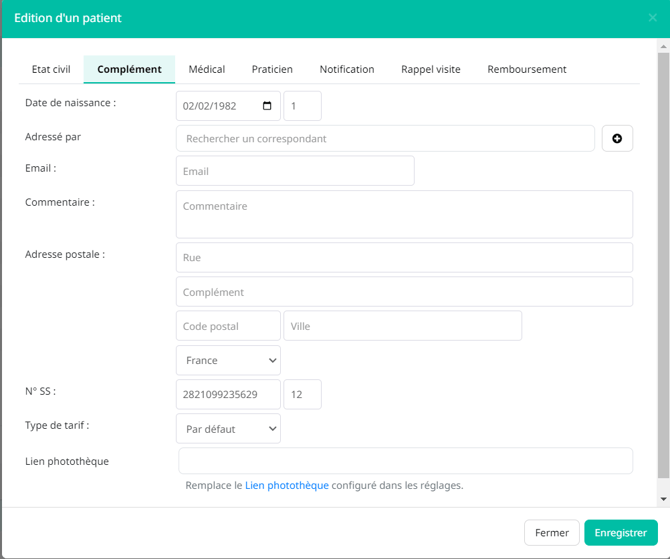Open the Type de tarif dropdown
Screen dimensions: 670x559
click(x=228, y=429)
